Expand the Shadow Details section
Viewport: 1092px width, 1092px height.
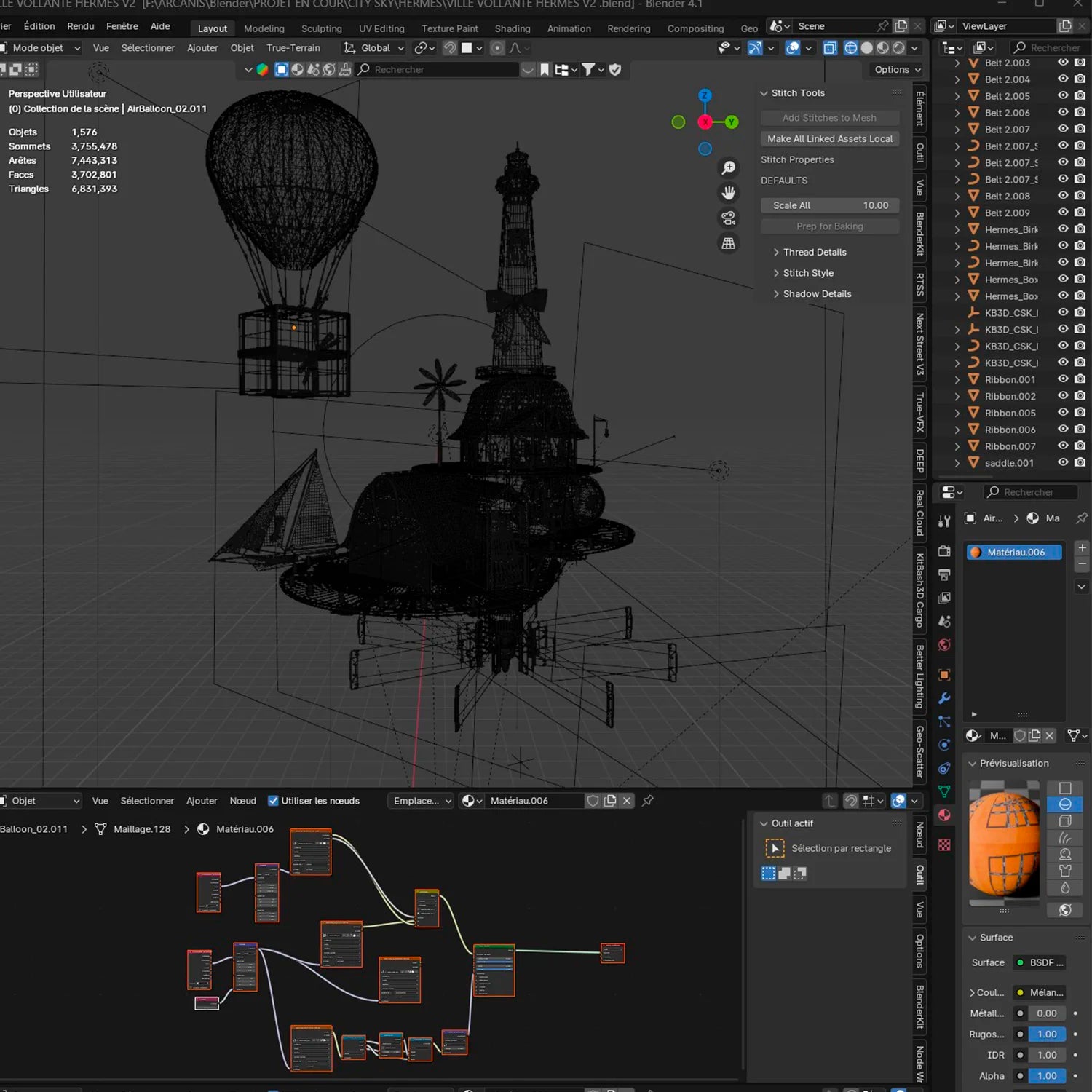[816, 294]
